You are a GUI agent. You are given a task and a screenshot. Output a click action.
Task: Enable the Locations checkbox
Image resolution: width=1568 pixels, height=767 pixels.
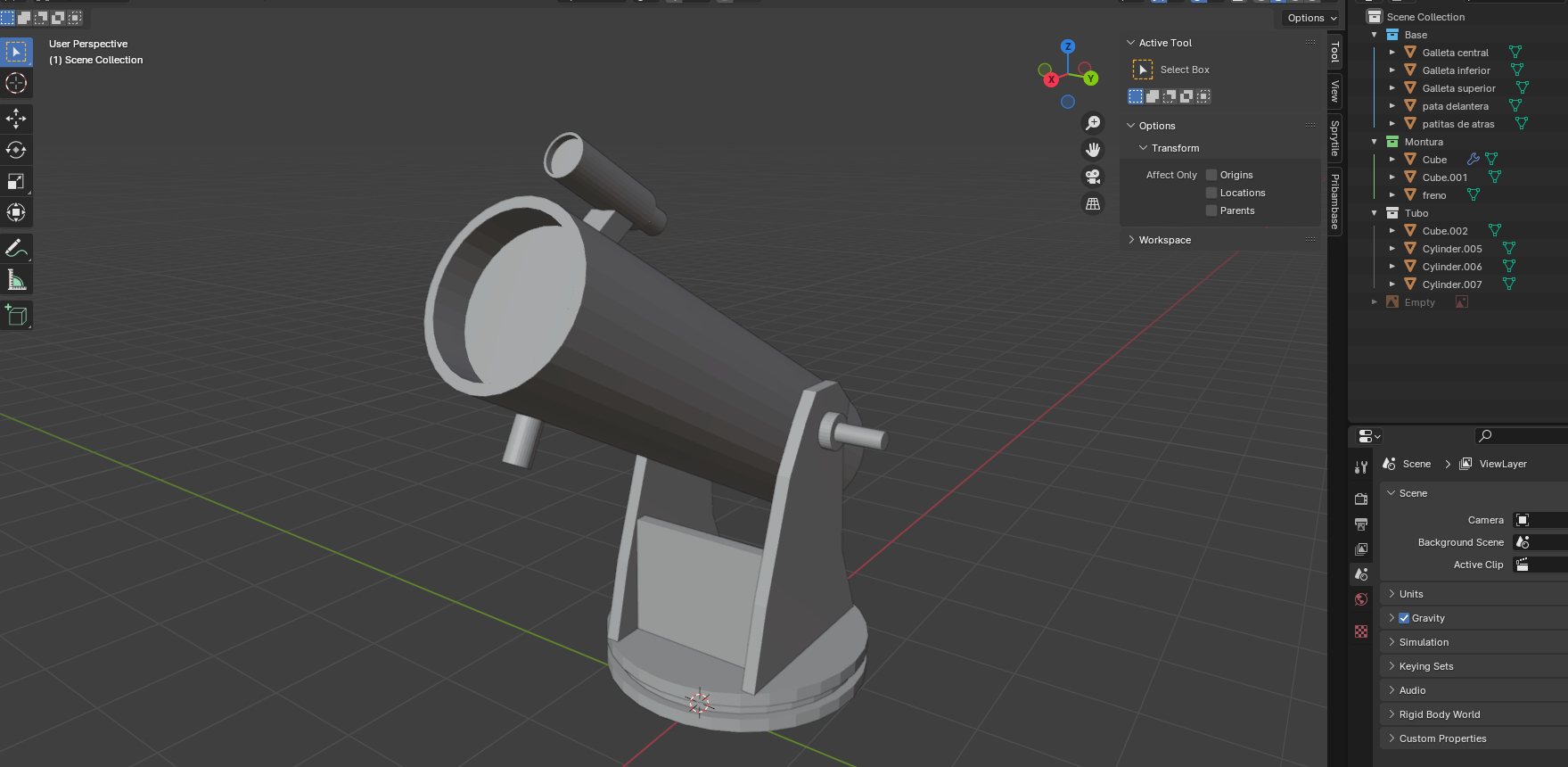[1211, 193]
